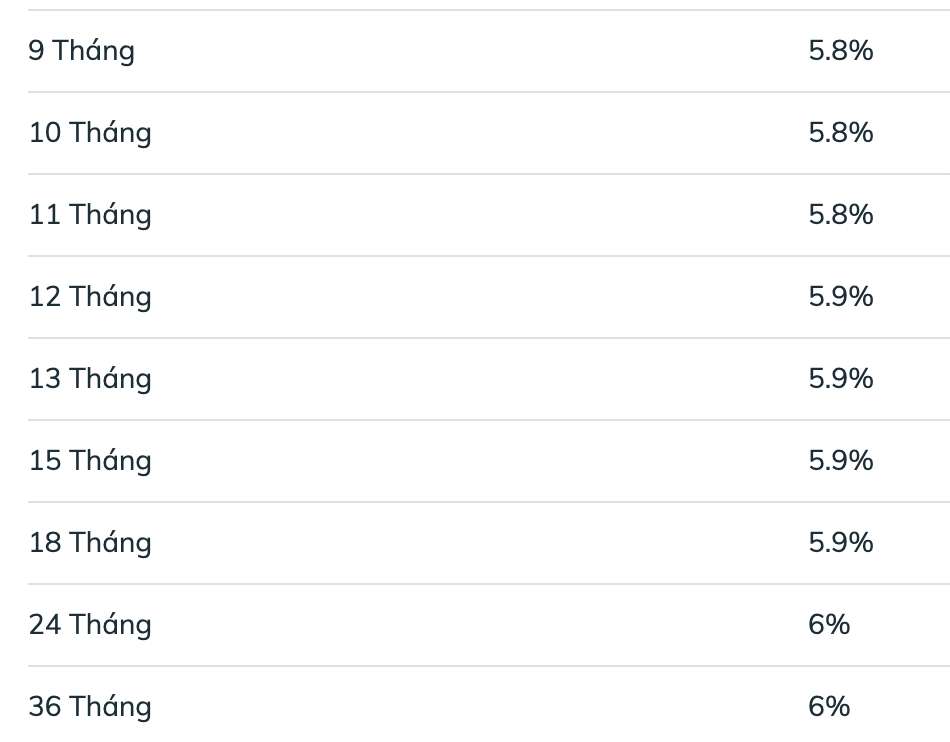Click the "24 Tháng" term label
Screen dimensions: 950x742
[90, 625]
